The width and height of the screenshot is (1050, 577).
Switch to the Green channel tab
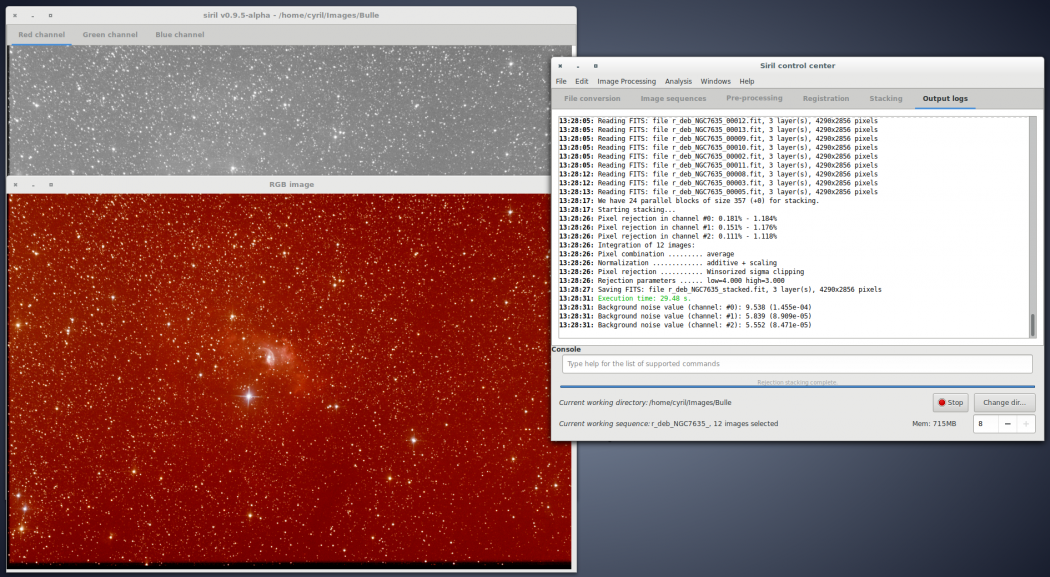click(110, 33)
